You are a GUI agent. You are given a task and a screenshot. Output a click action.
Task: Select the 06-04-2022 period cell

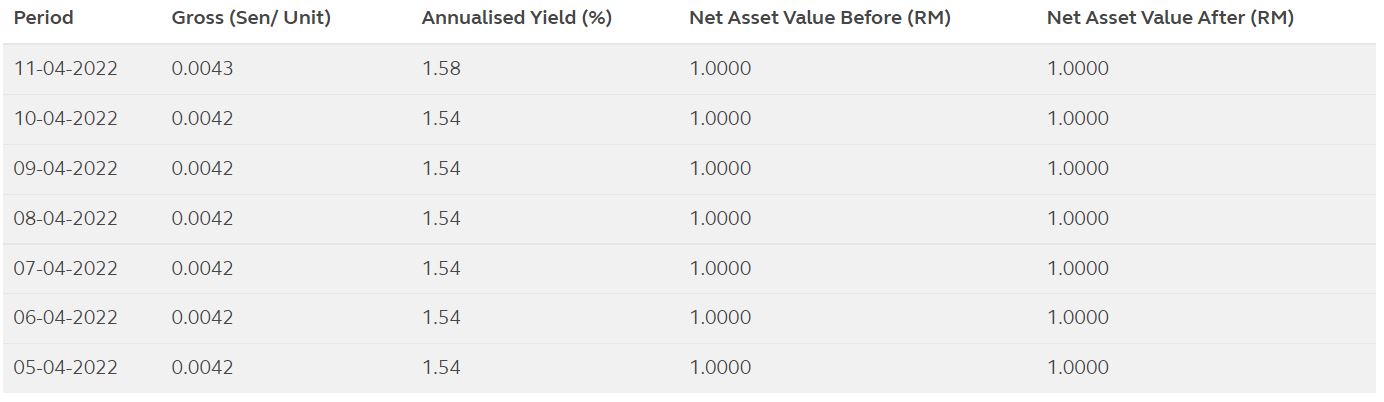point(65,318)
